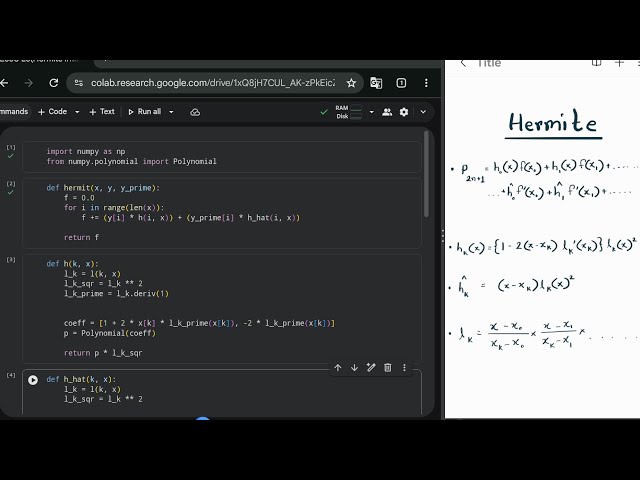Bookmark this page with the star icon

(x=351, y=83)
